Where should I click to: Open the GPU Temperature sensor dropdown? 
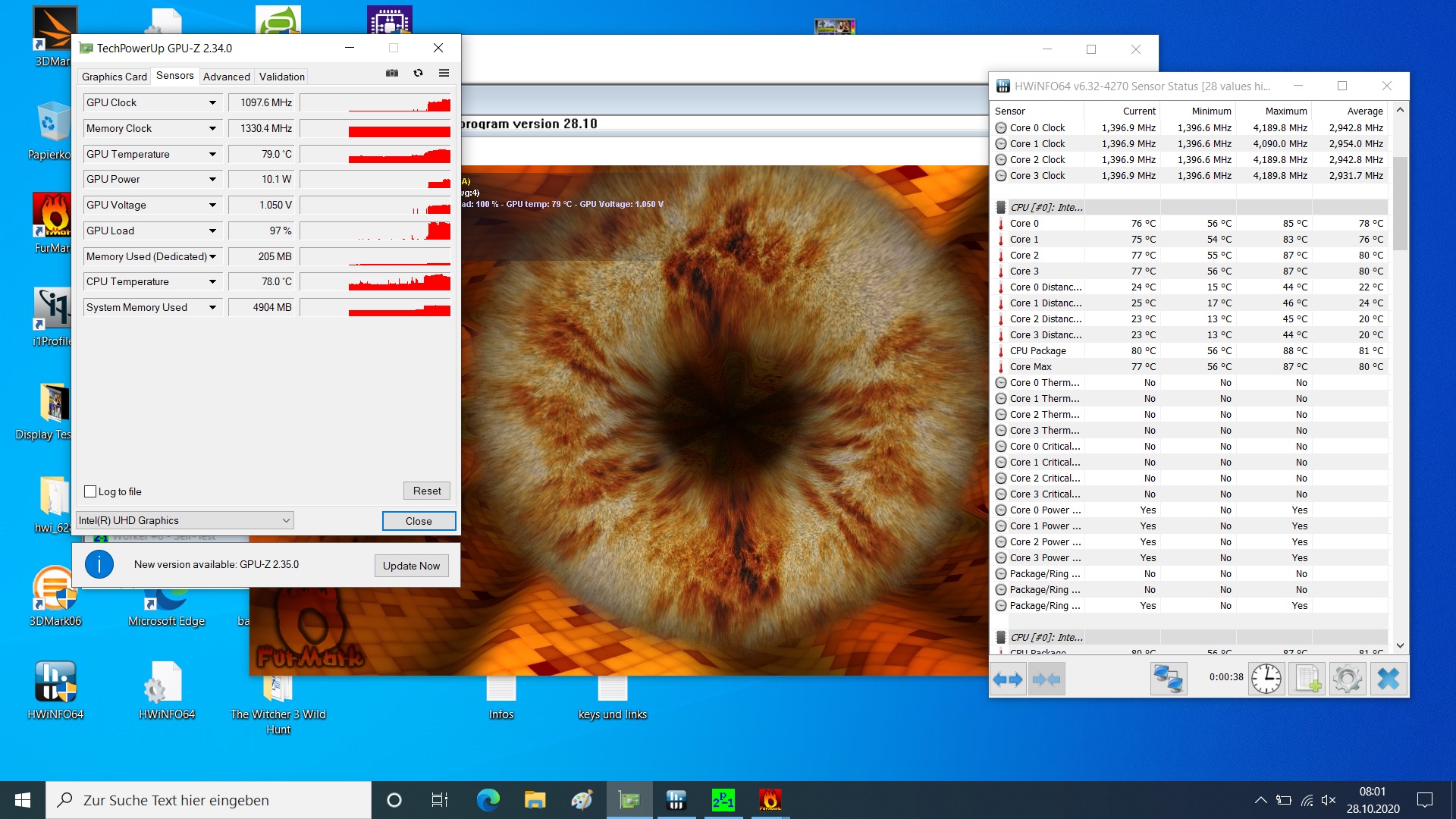coord(212,155)
